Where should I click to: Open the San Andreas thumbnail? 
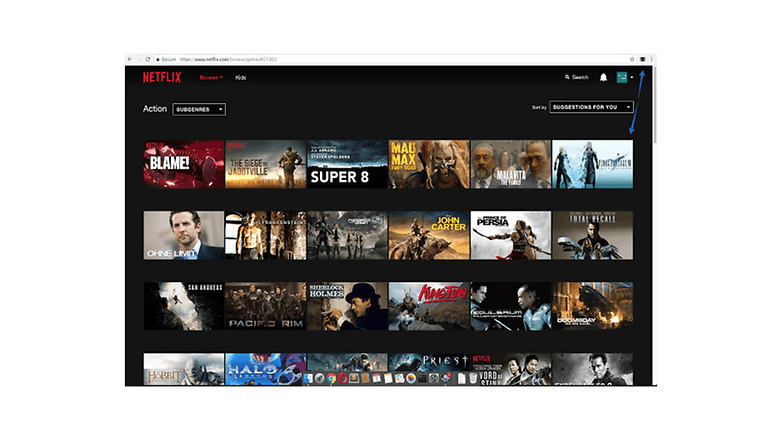pos(184,306)
